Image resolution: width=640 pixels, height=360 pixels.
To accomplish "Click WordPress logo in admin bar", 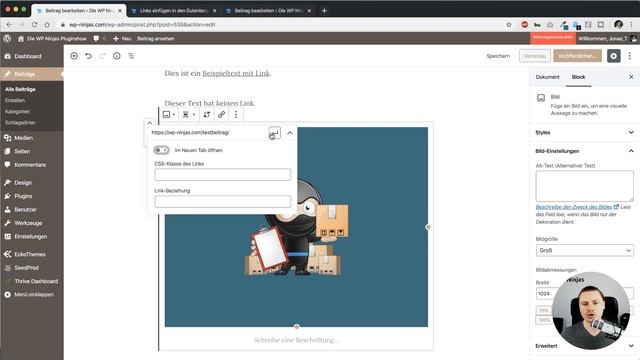I will [x=7, y=38].
